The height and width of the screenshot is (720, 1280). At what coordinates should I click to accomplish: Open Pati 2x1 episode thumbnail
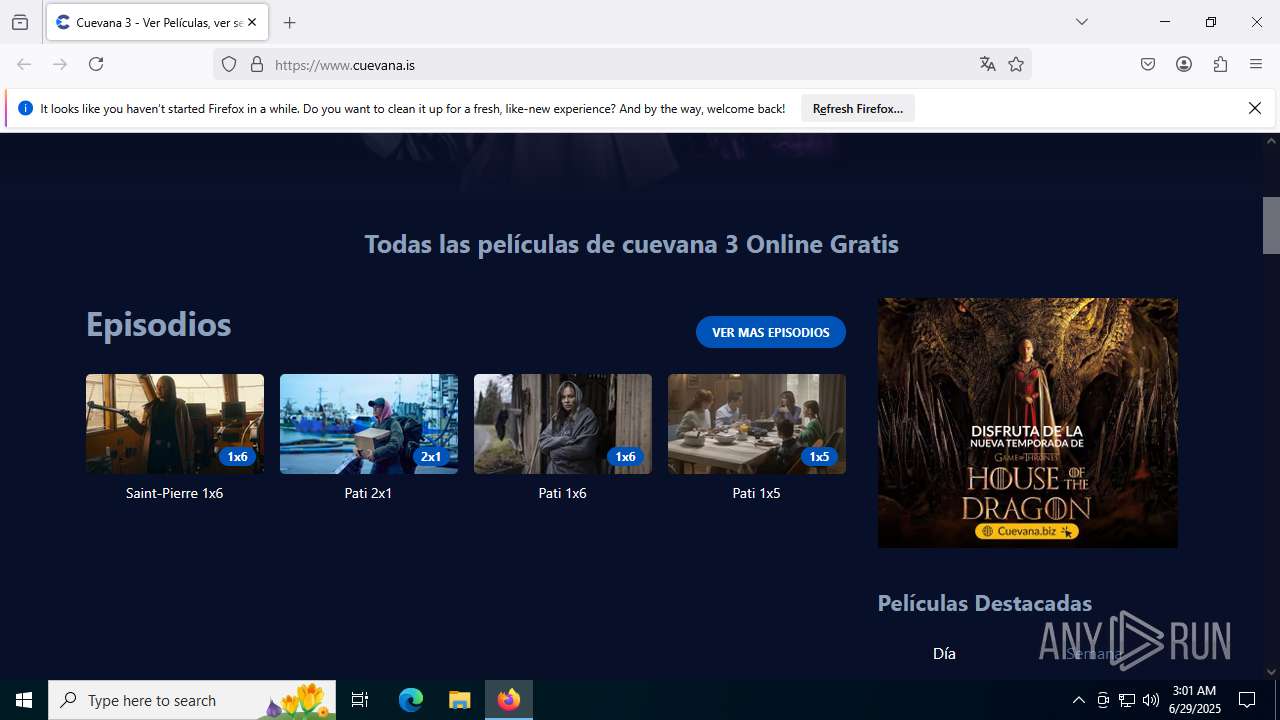369,424
